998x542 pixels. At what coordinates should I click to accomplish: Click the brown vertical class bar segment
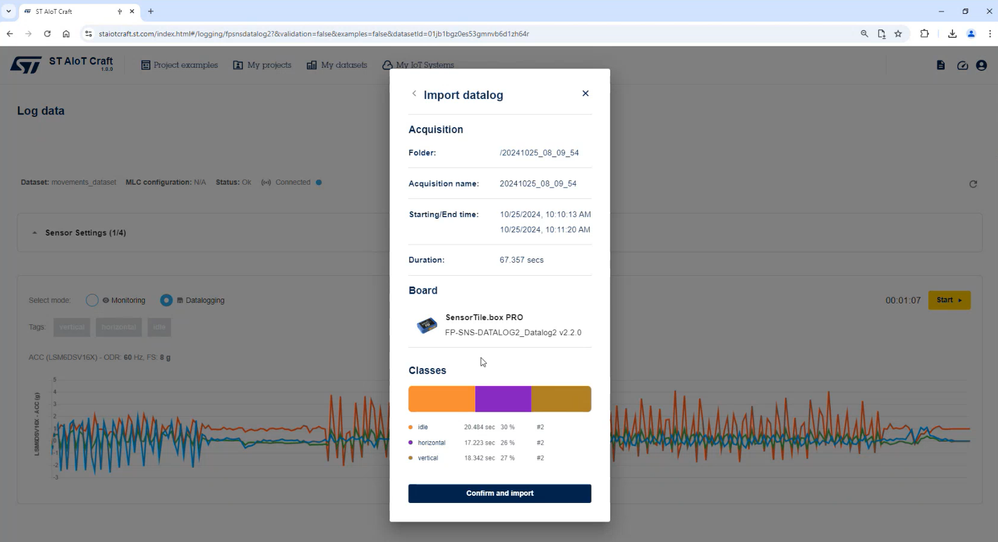click(x=561, y=399)
